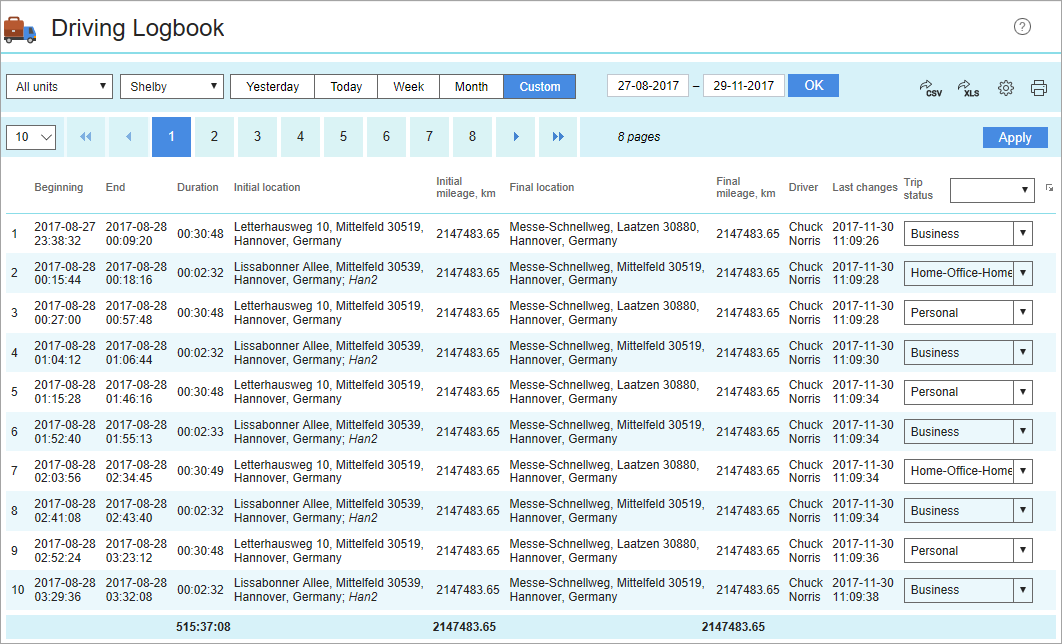This screenshot has height=644, width=1062.
Task: Export the logbook to XLS
Action: click(968, 88)
